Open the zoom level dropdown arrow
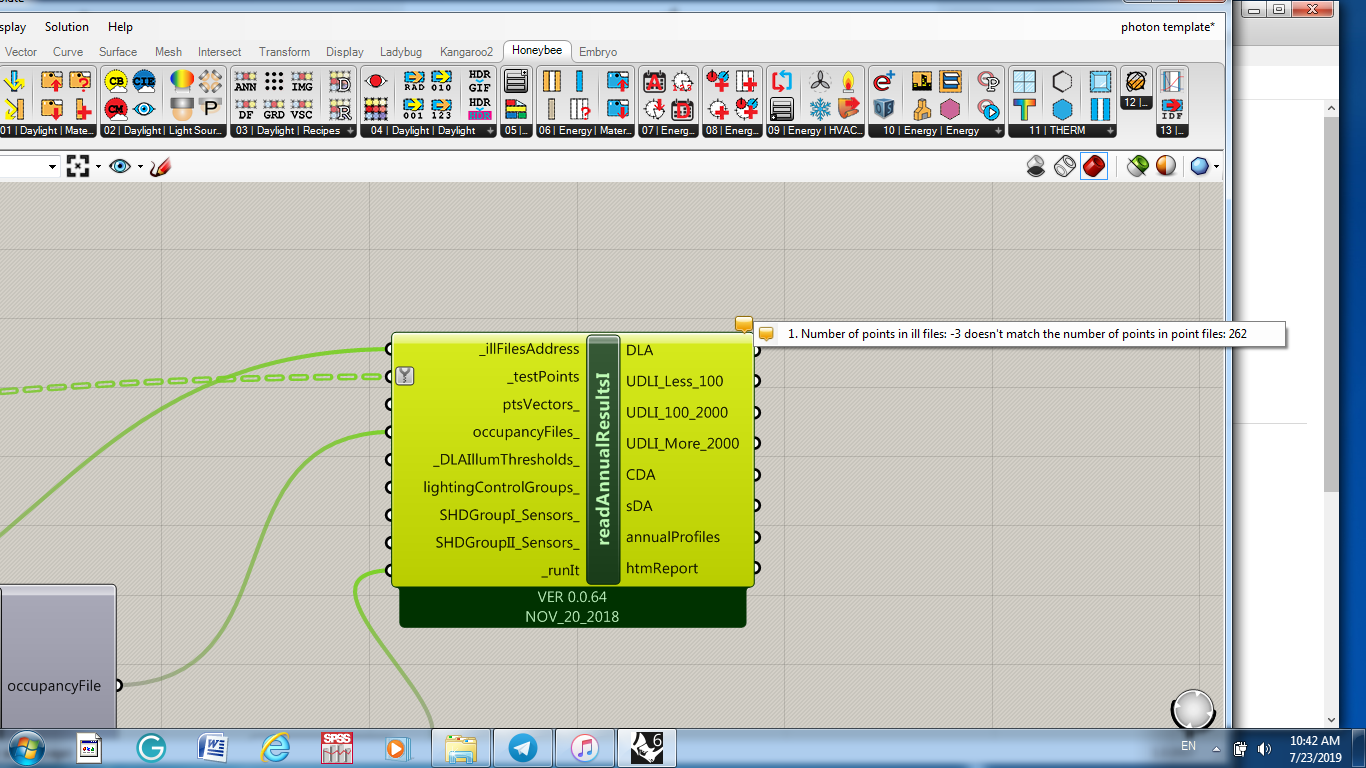 coord(53,167)
